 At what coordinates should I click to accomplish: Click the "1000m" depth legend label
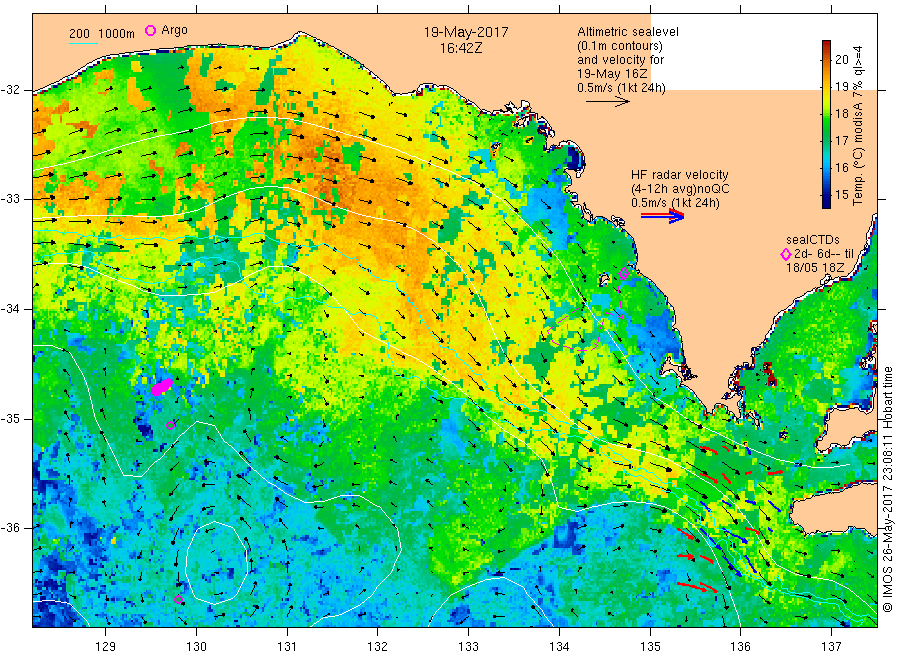click(x=117, y=34)
